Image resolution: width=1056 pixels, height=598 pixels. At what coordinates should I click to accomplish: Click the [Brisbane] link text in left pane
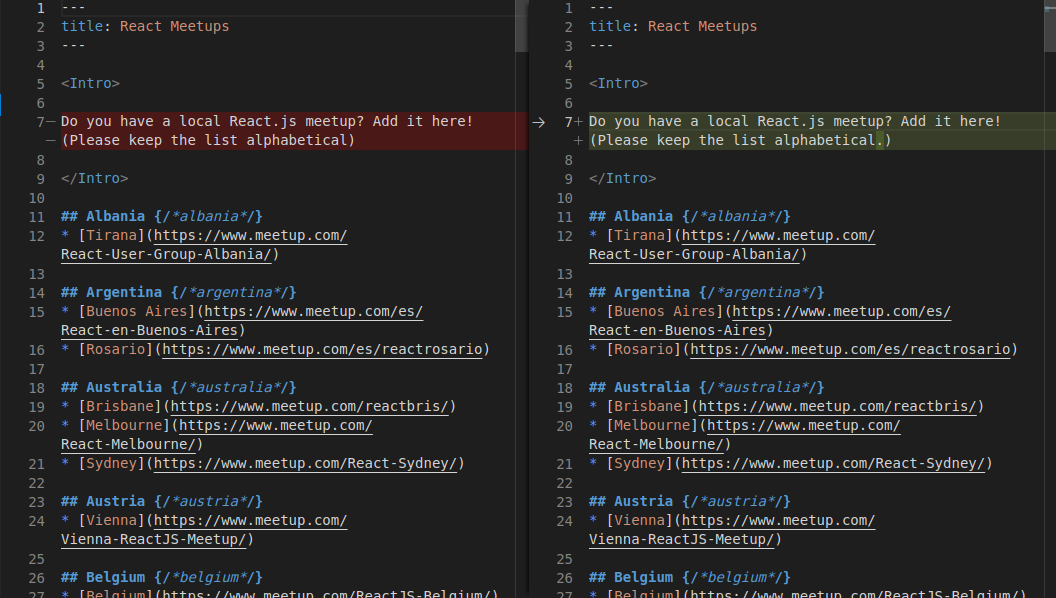point(120,407)
